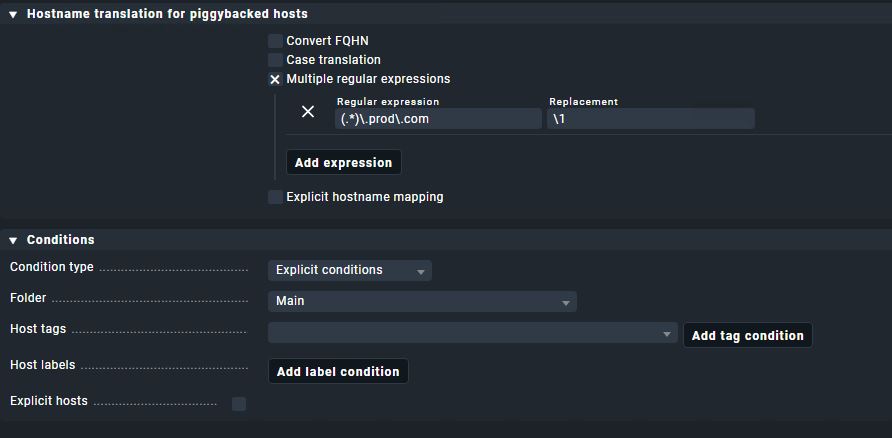Enable the Explicit hostname mapping checkbox
892x438 pixels.
(275, 197)
